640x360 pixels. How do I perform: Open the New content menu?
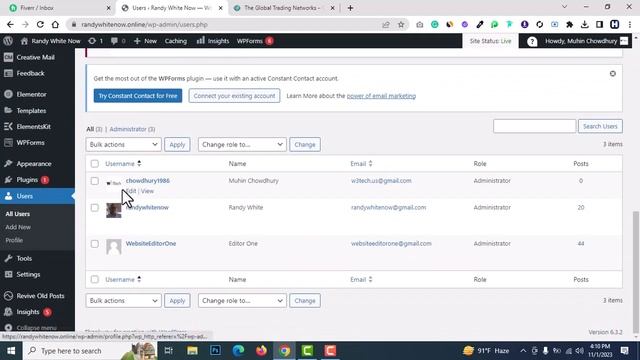pyautogui.click(x=145, y=41)
